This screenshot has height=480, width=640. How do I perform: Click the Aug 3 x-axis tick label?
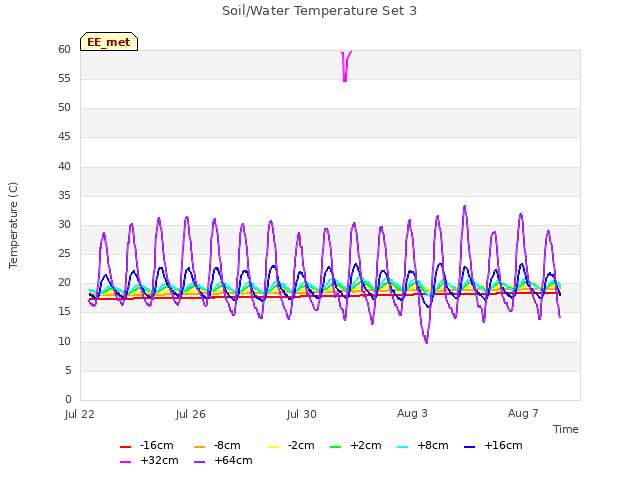(x=412, y=413)
